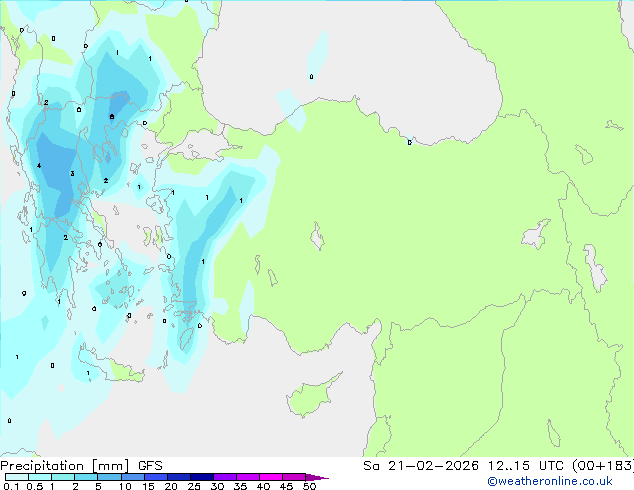Screen dimensions: 634x490
Task: Select the 0.5 to 1 legend swatch
Action: [x=40, y=477]
